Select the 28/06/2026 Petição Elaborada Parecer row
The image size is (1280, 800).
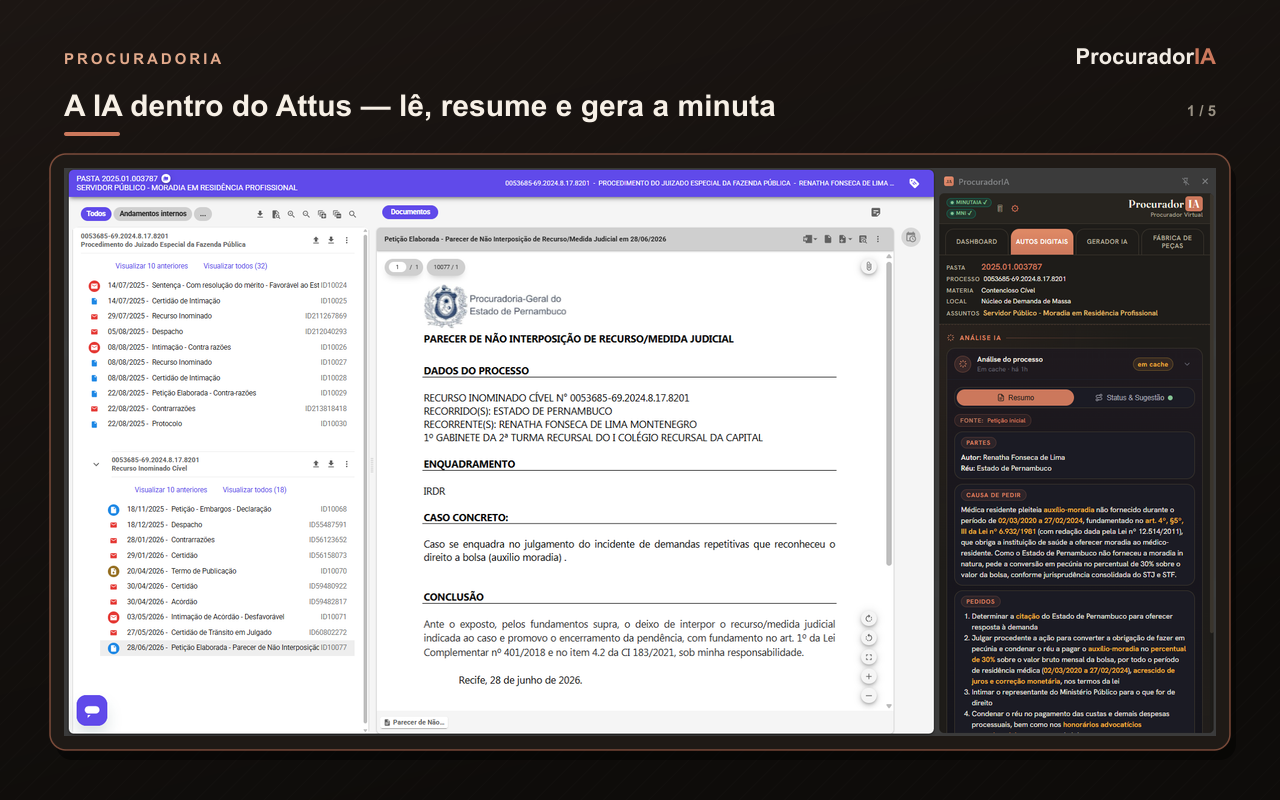pyautogui.click(x=228, y=648)
